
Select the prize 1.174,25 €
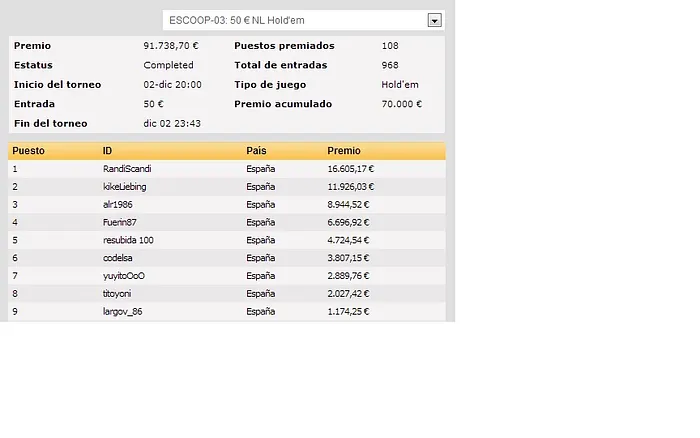tap(348, 312)
